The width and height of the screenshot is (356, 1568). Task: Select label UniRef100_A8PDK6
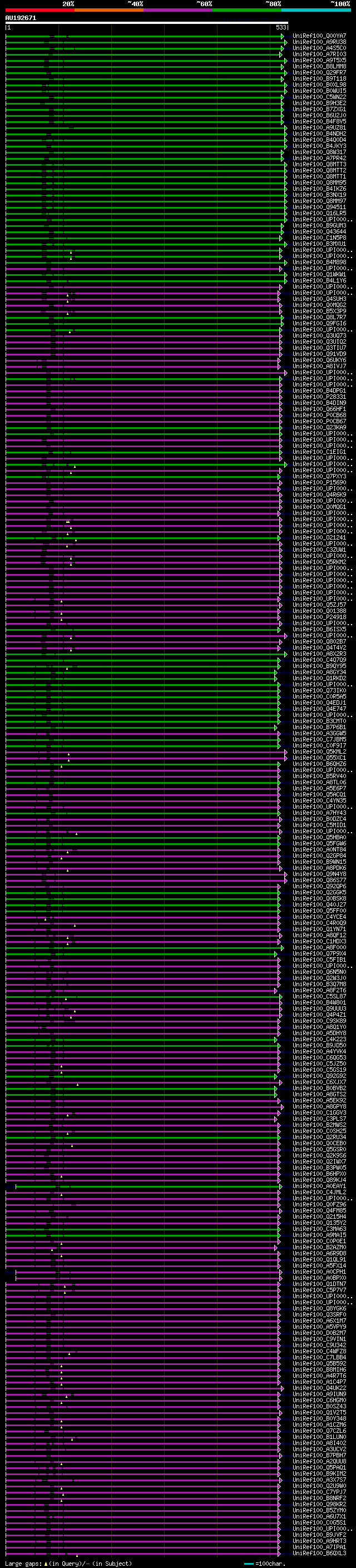coord(319,868)
